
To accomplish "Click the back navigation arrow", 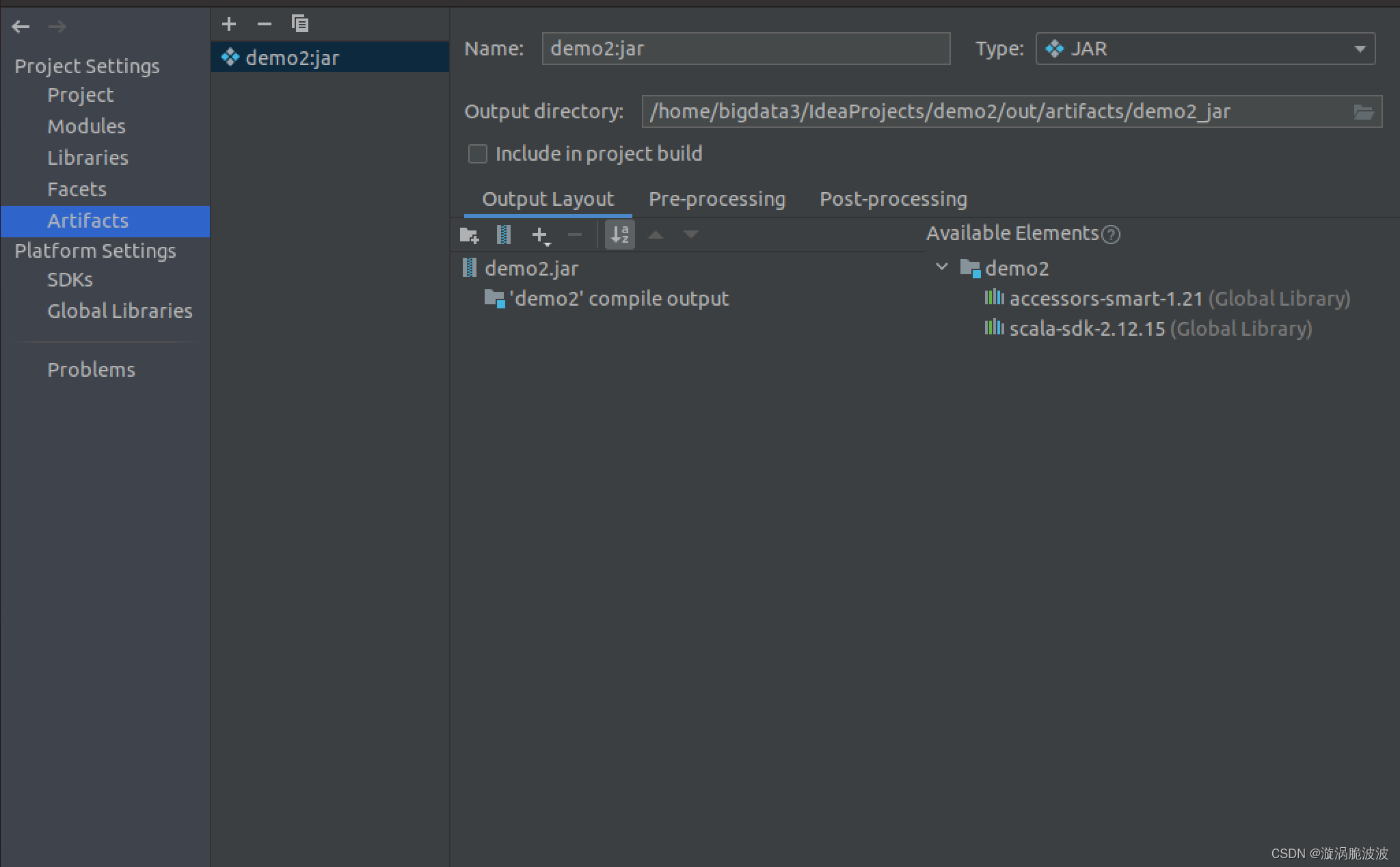I will (21, 27).
